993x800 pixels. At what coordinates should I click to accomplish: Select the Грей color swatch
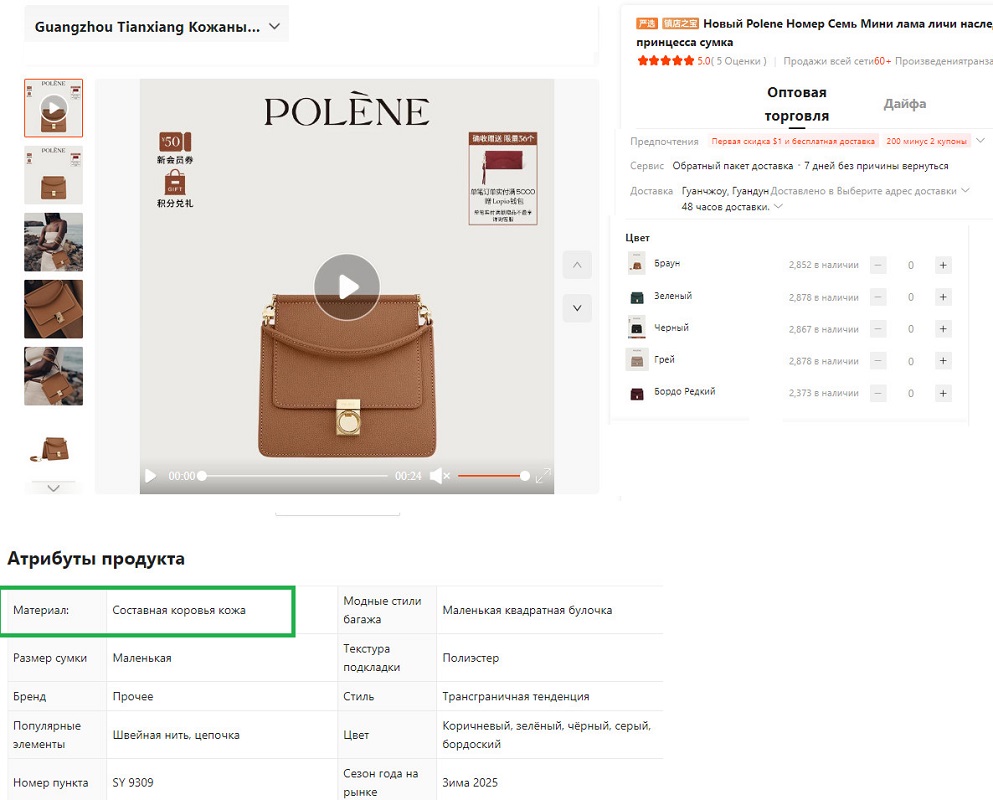tap(637, 360)
